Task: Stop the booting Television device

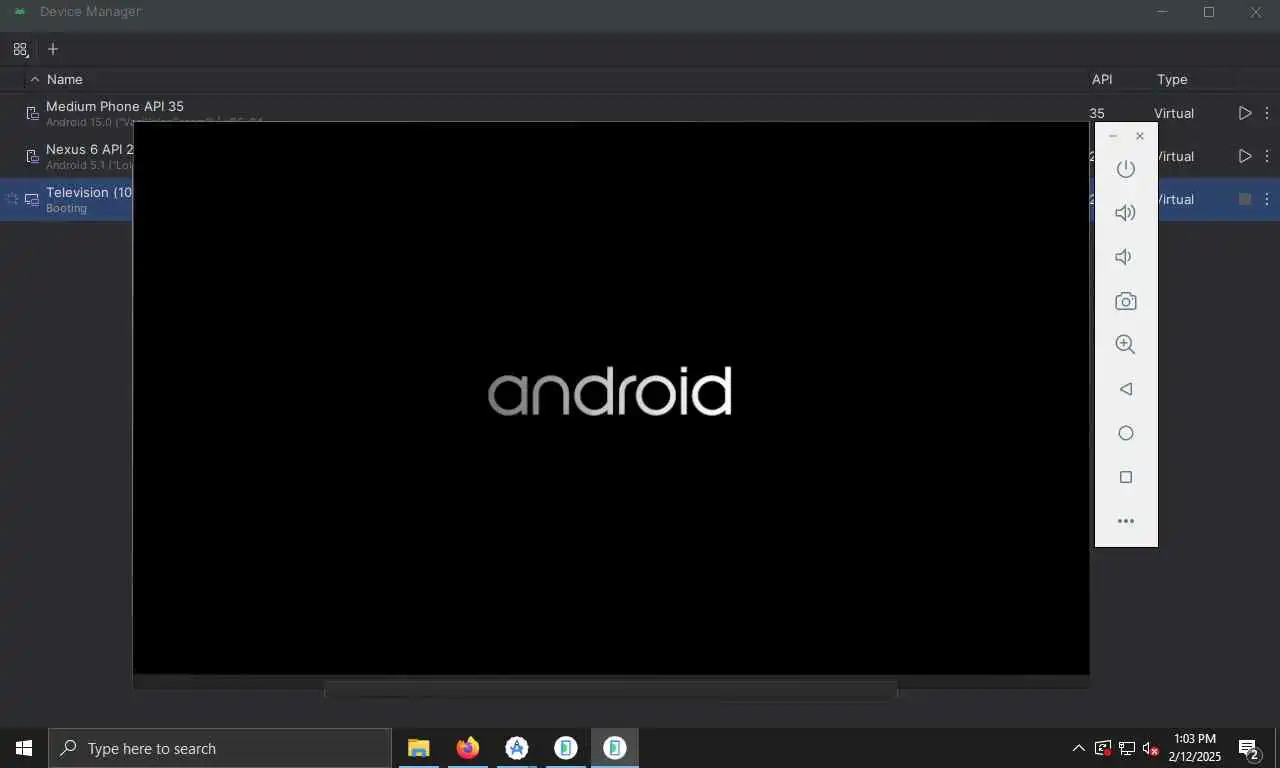Action: (x=1245, y=199)
